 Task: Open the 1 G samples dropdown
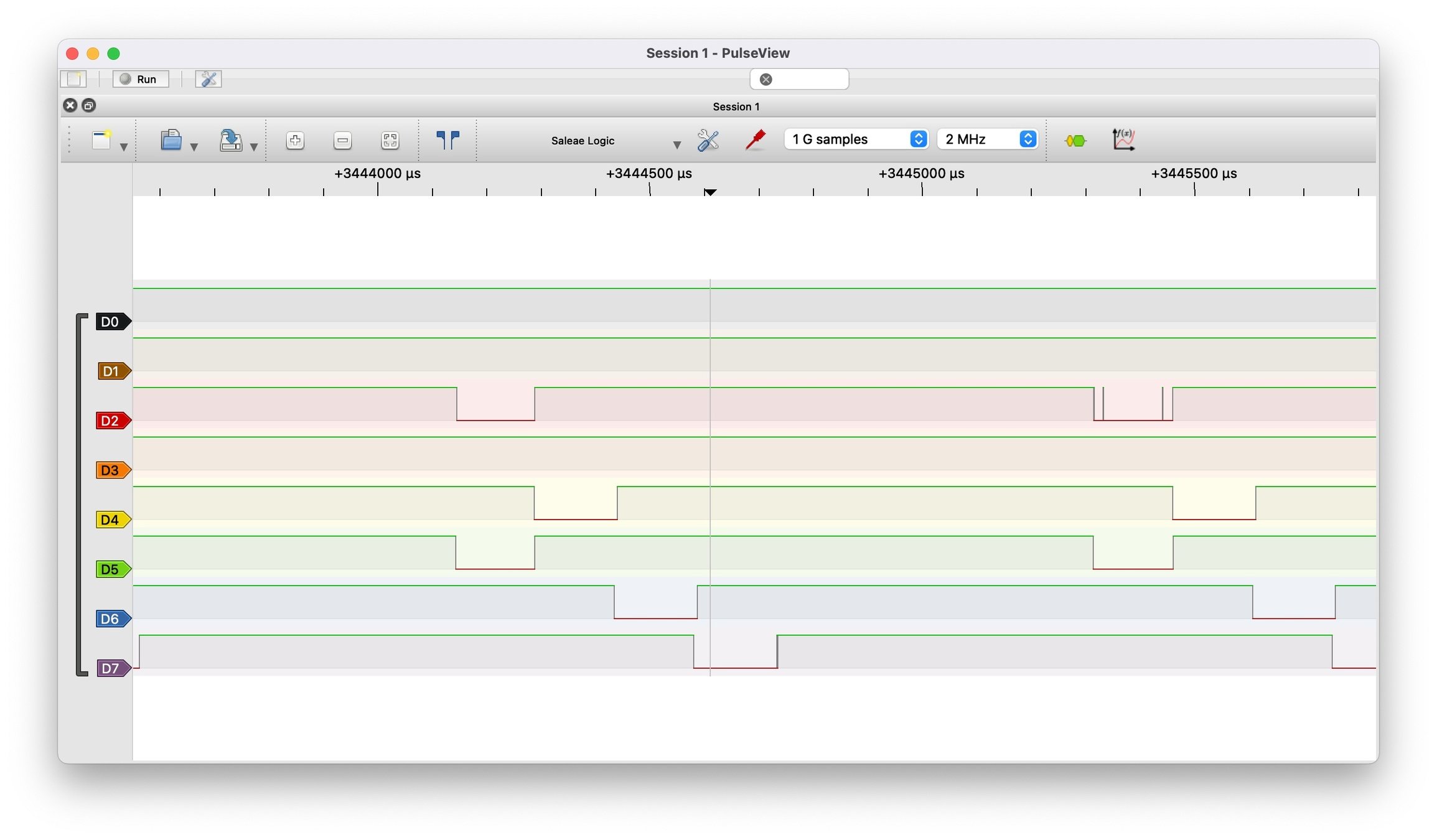(x=856, y=139)
